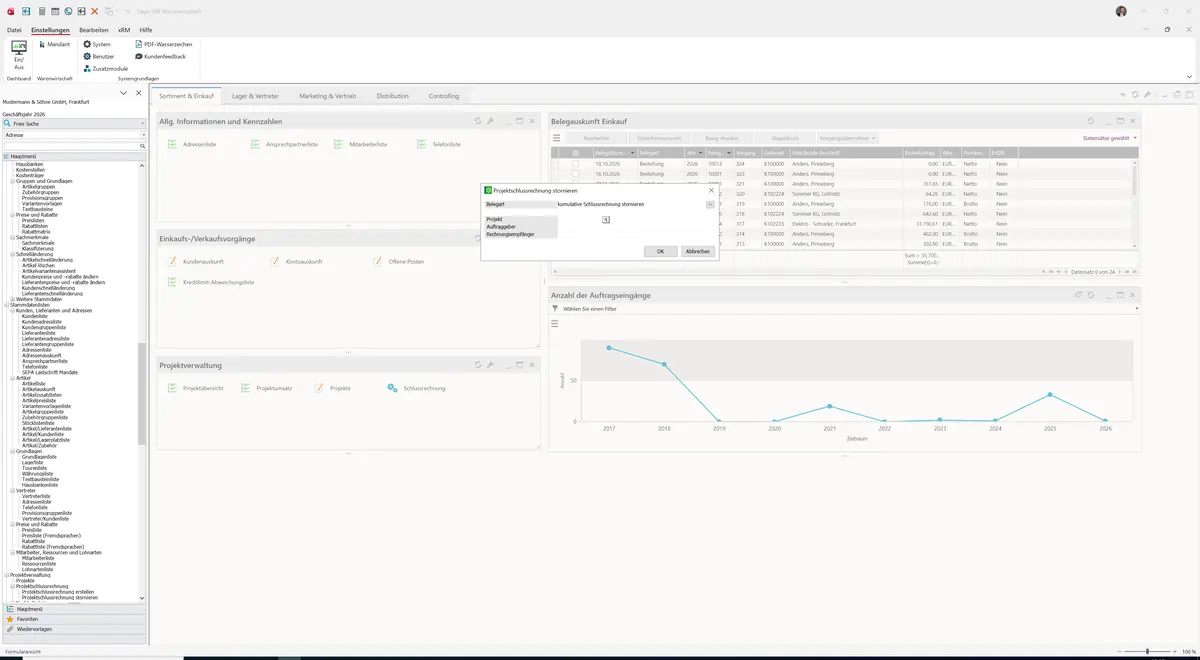This screenshot has width=1200, height=660.
Task: Open the Bearbeiten ribbon tab
Action: [94, 30]
